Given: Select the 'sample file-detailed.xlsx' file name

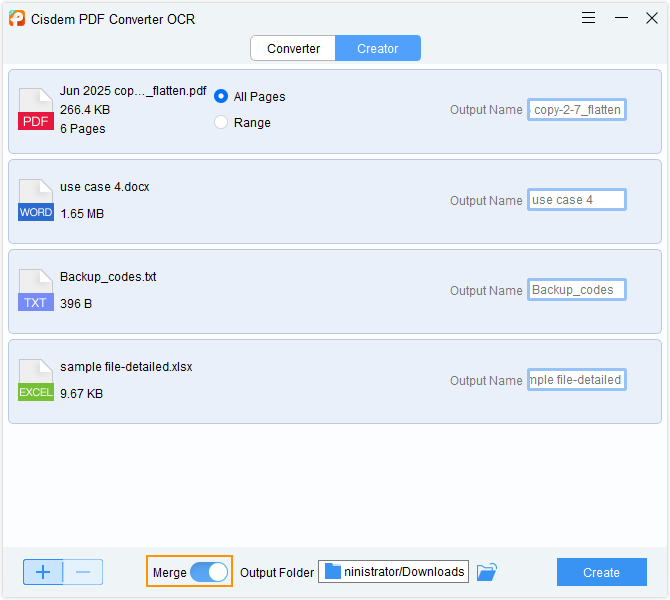Looking at the screenshot, I should (x=126, y=367).
